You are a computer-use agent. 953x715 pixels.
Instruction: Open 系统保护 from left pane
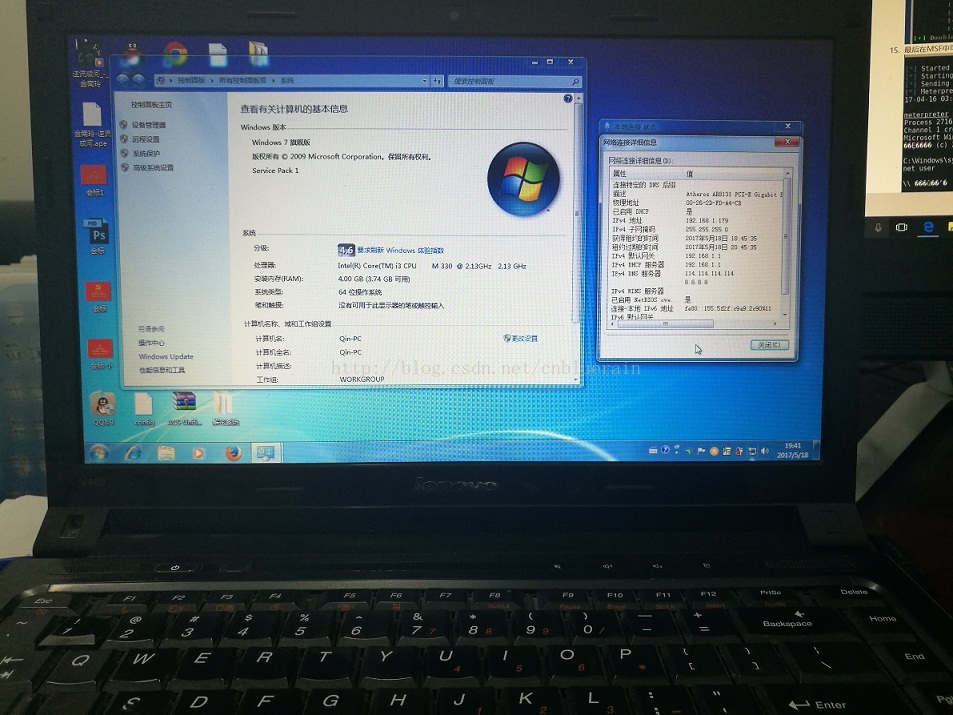click(146, 153)
